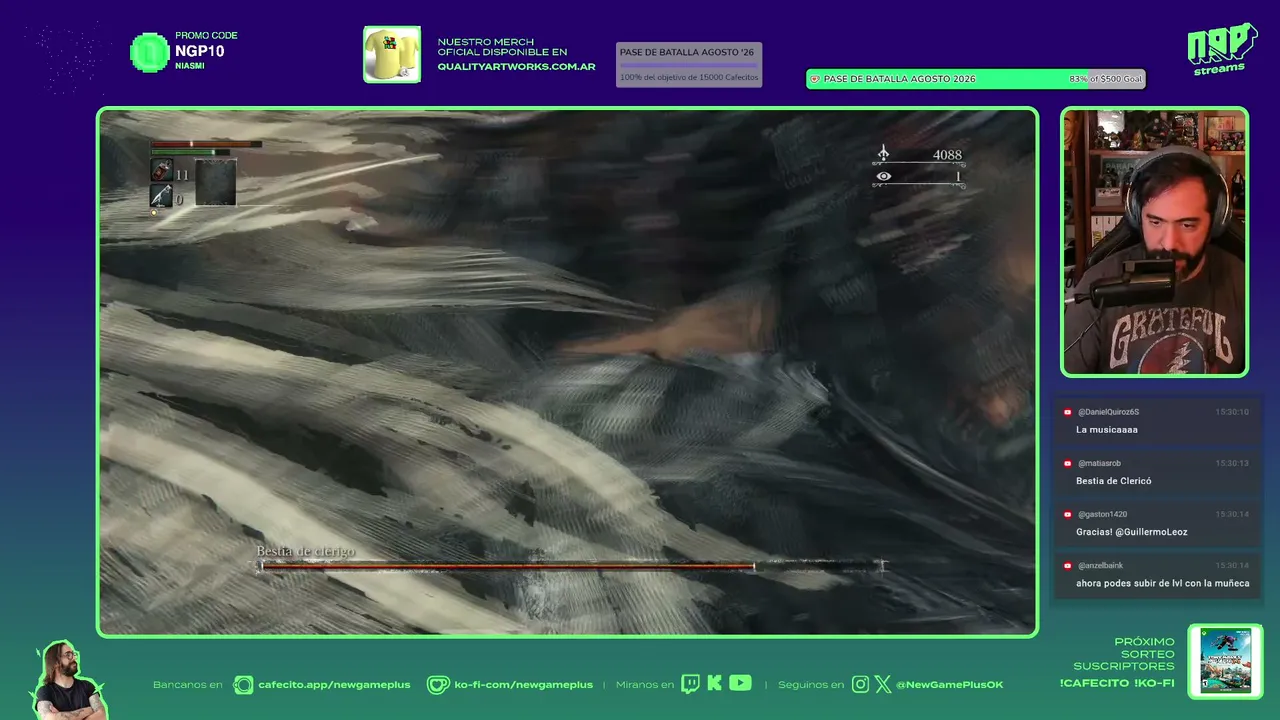The image size is (1280, 720).
Task: Select the blood vial item icon
Action: (161, 171)
